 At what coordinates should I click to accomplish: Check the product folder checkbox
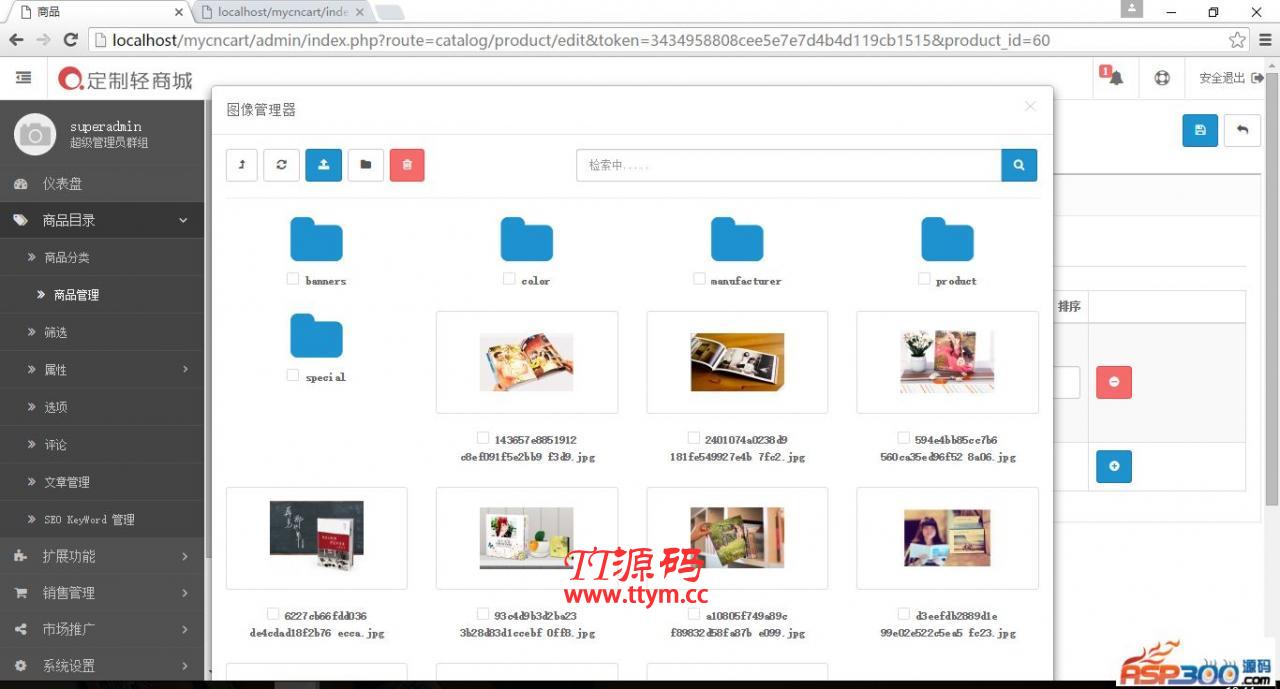coord(924,279)
